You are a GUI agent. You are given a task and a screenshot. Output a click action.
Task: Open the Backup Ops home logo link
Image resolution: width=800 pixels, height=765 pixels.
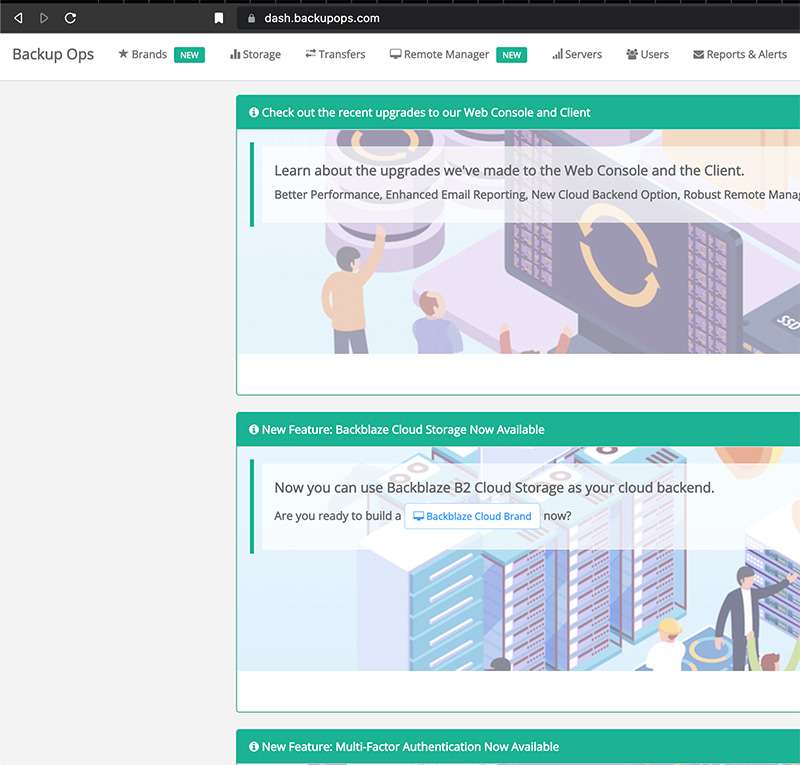tap(53, 54)
